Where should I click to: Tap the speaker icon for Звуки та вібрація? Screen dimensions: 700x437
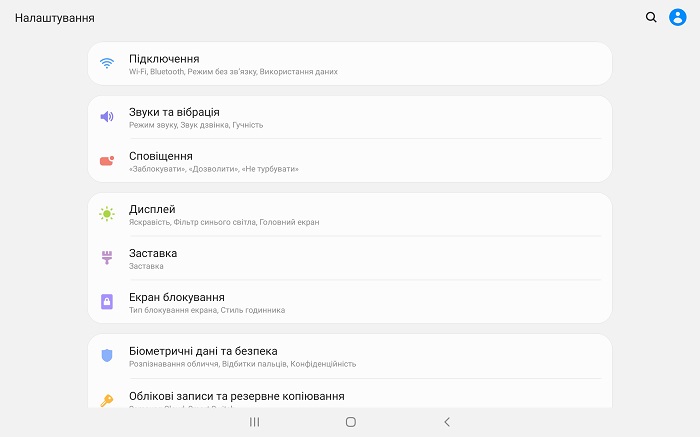107,117
